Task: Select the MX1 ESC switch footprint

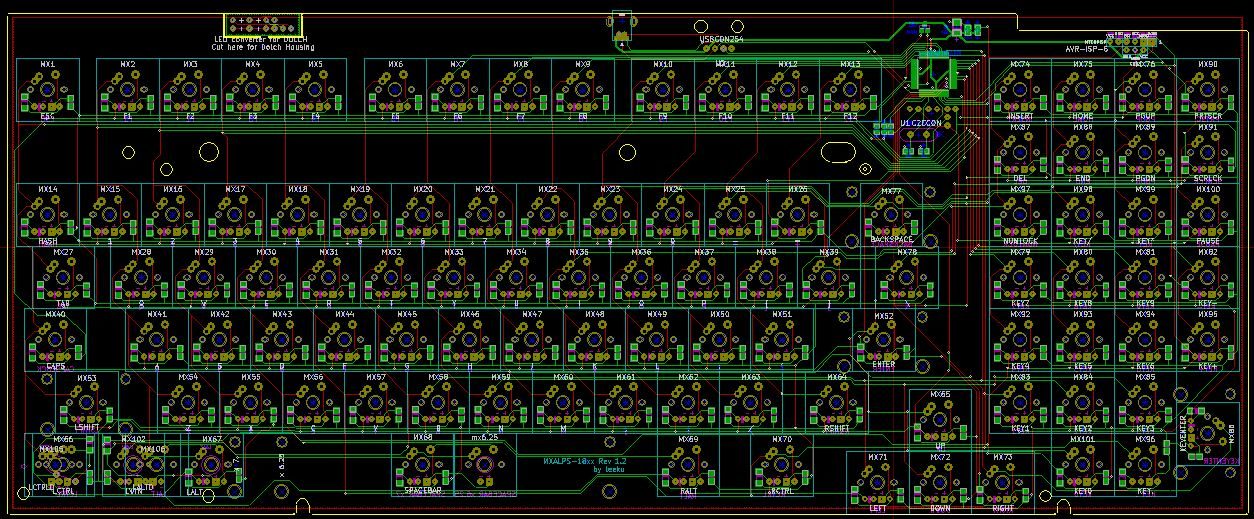Action: pos(47,90)
